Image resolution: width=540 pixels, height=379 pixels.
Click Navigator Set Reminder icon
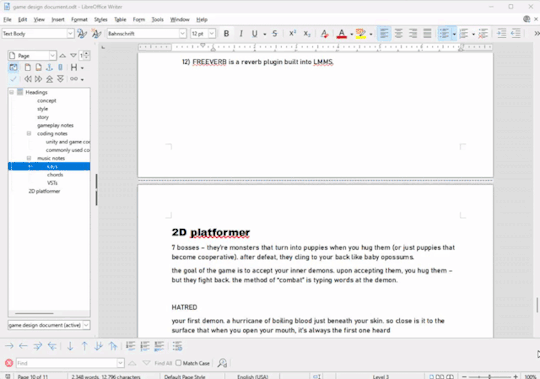[60, 67]
